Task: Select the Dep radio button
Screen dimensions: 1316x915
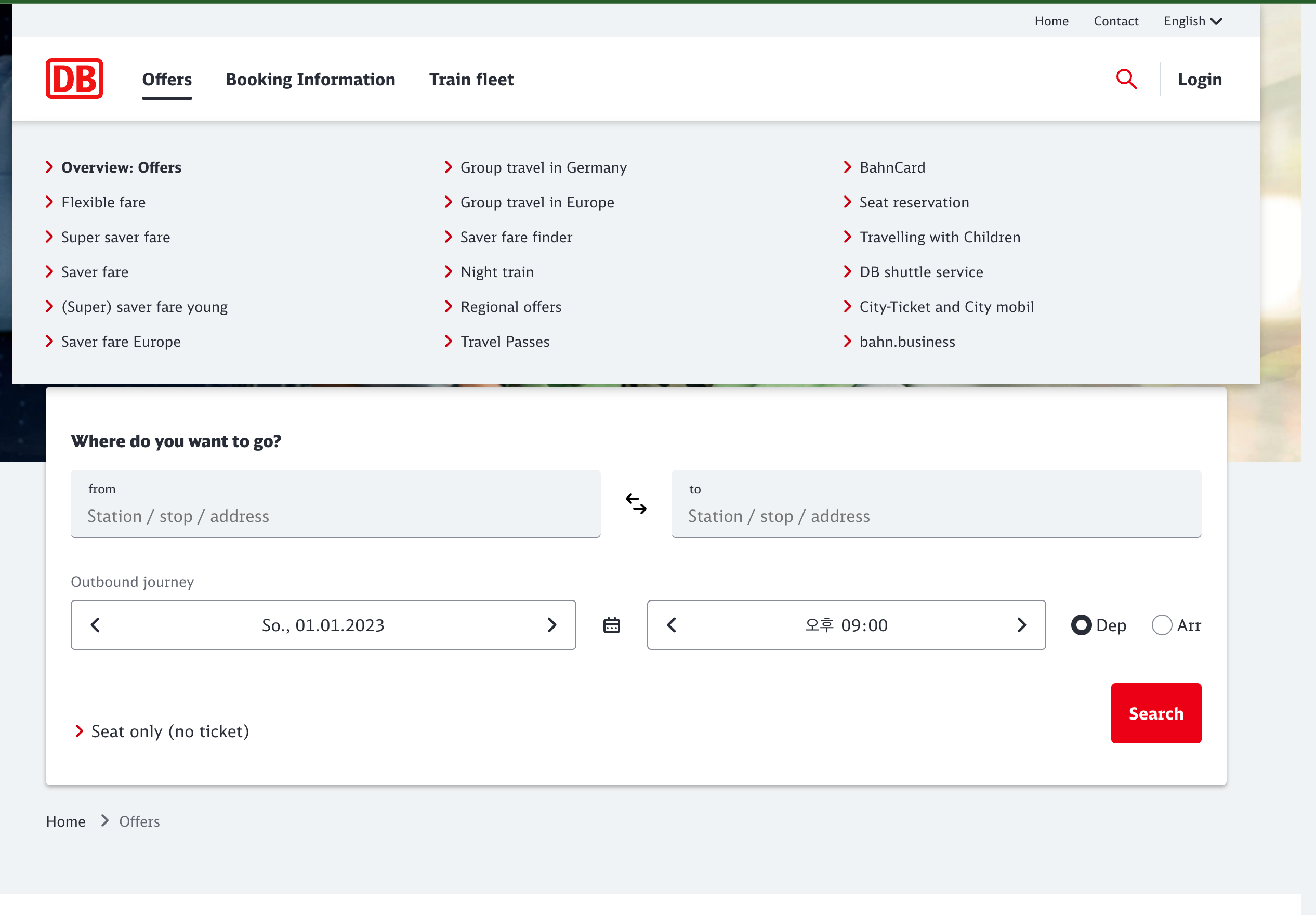Action: (1081, 625)
